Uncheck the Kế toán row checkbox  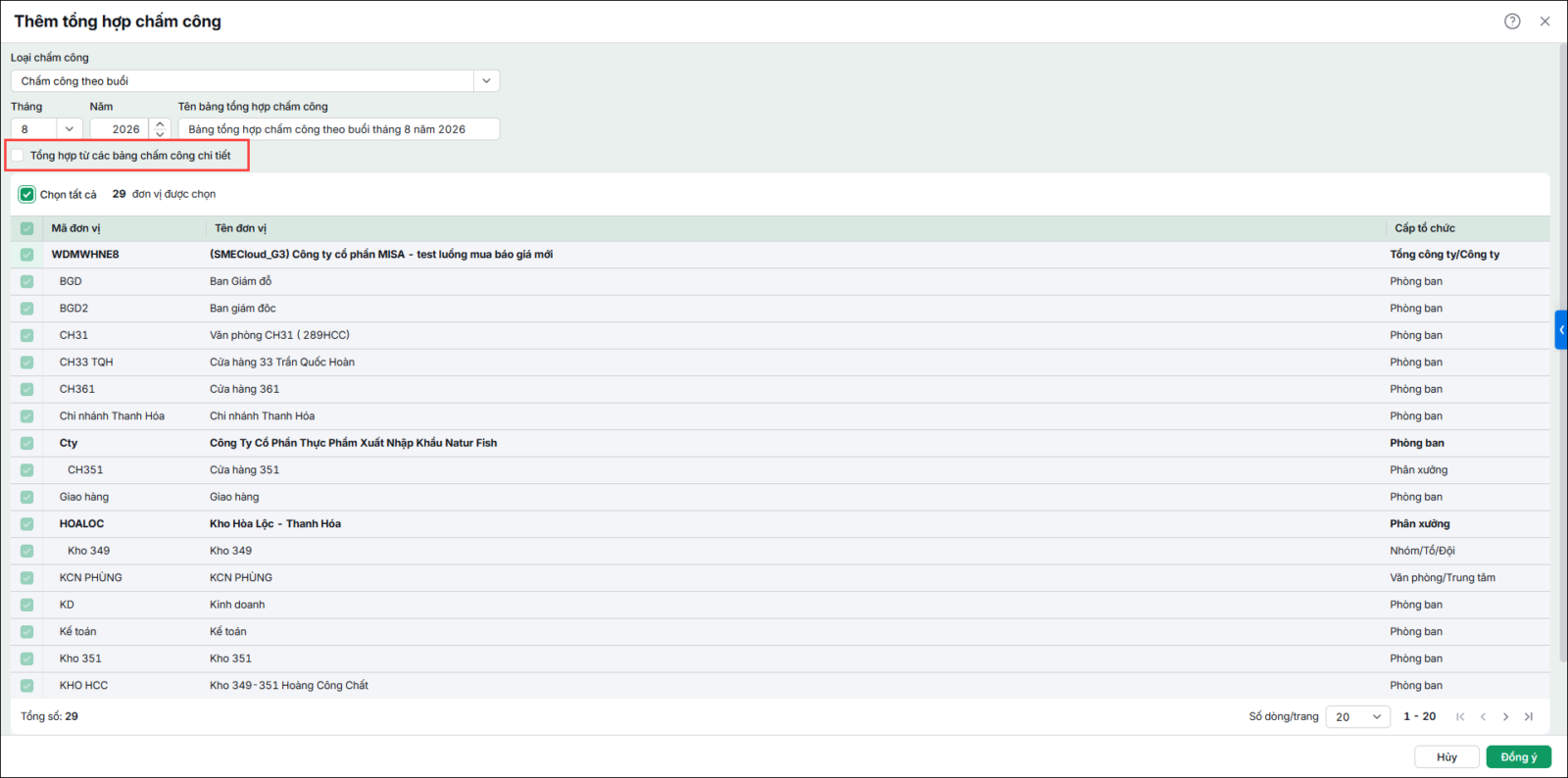click(x=26, y=632)
